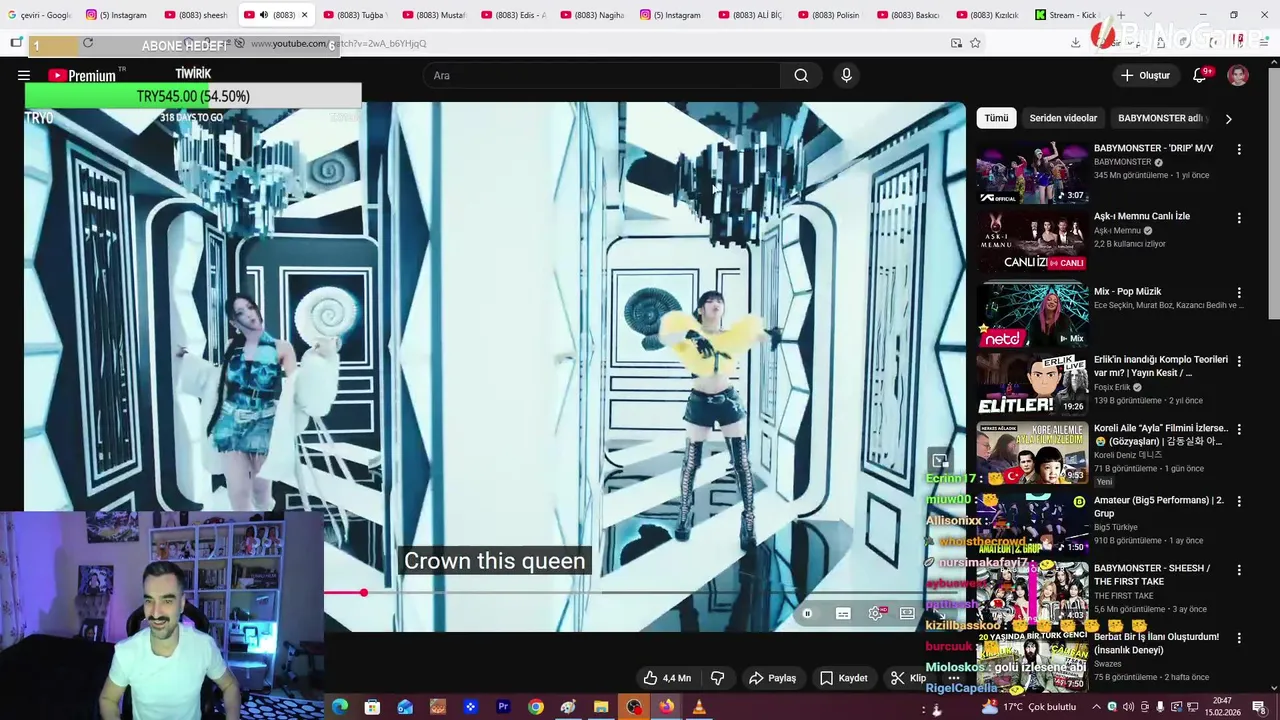1280x720 pixels.
Task: Open the BABYMONSTER DRIP M/V thumbnail
Action: pos(1032,172)
